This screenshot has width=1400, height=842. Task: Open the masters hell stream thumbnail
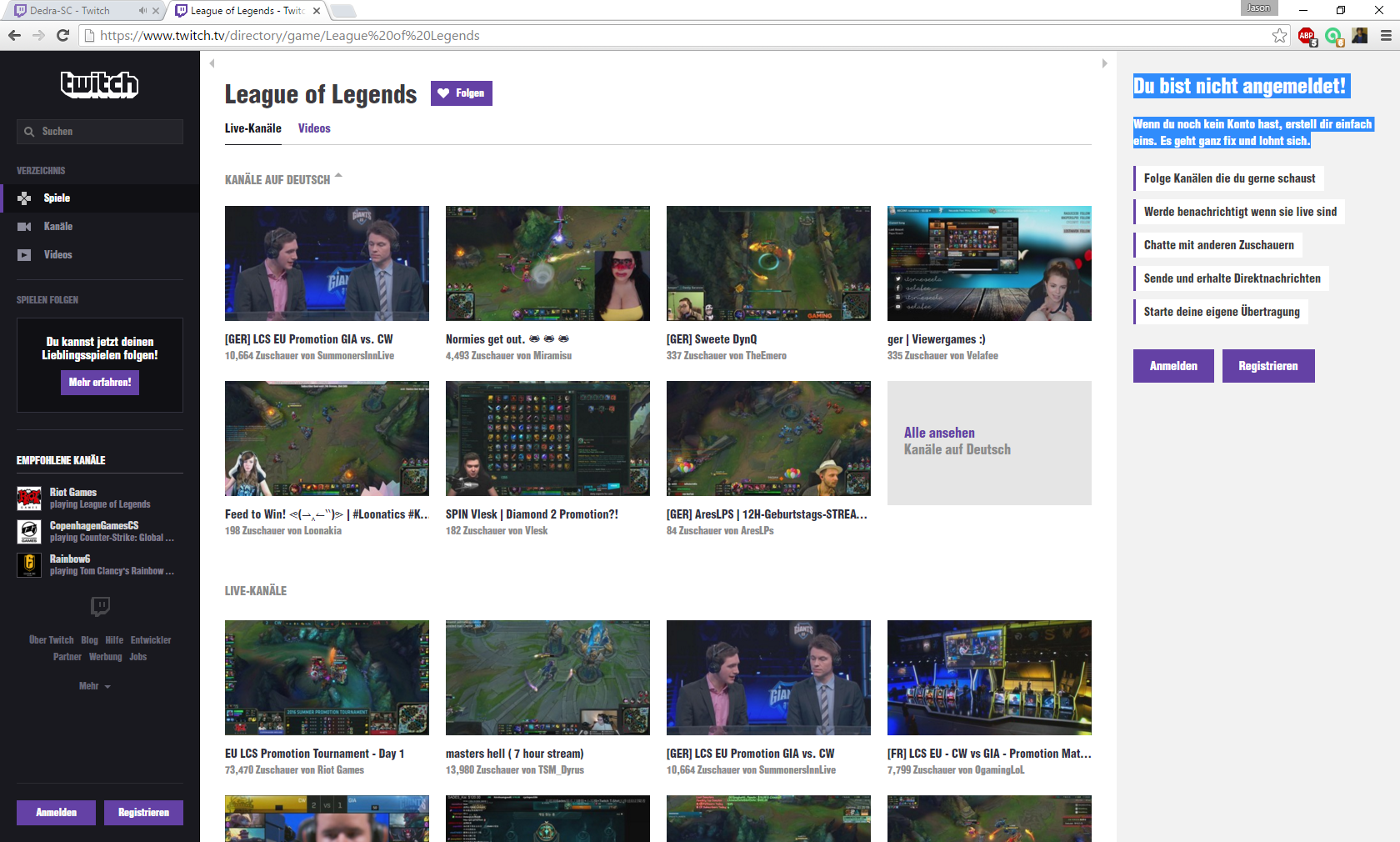547,678
